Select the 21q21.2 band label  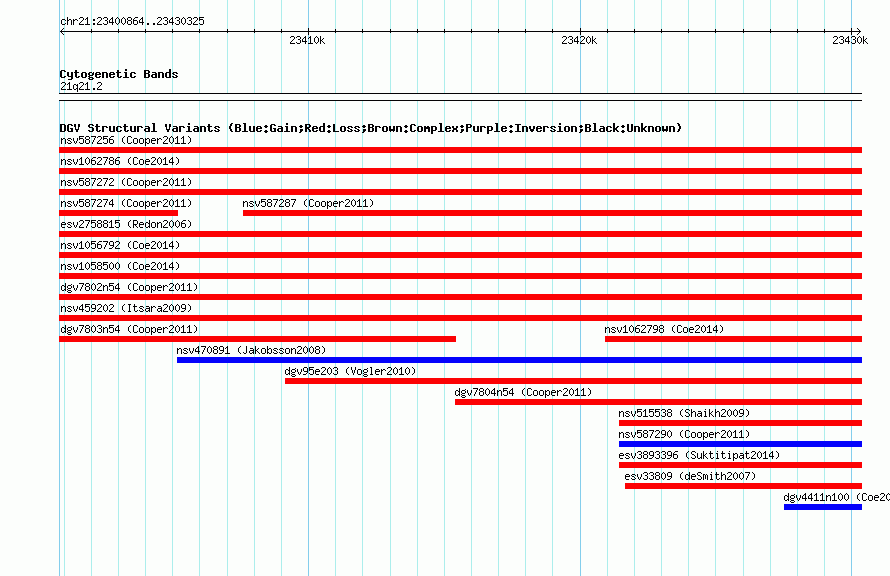(x=81, y=86)
